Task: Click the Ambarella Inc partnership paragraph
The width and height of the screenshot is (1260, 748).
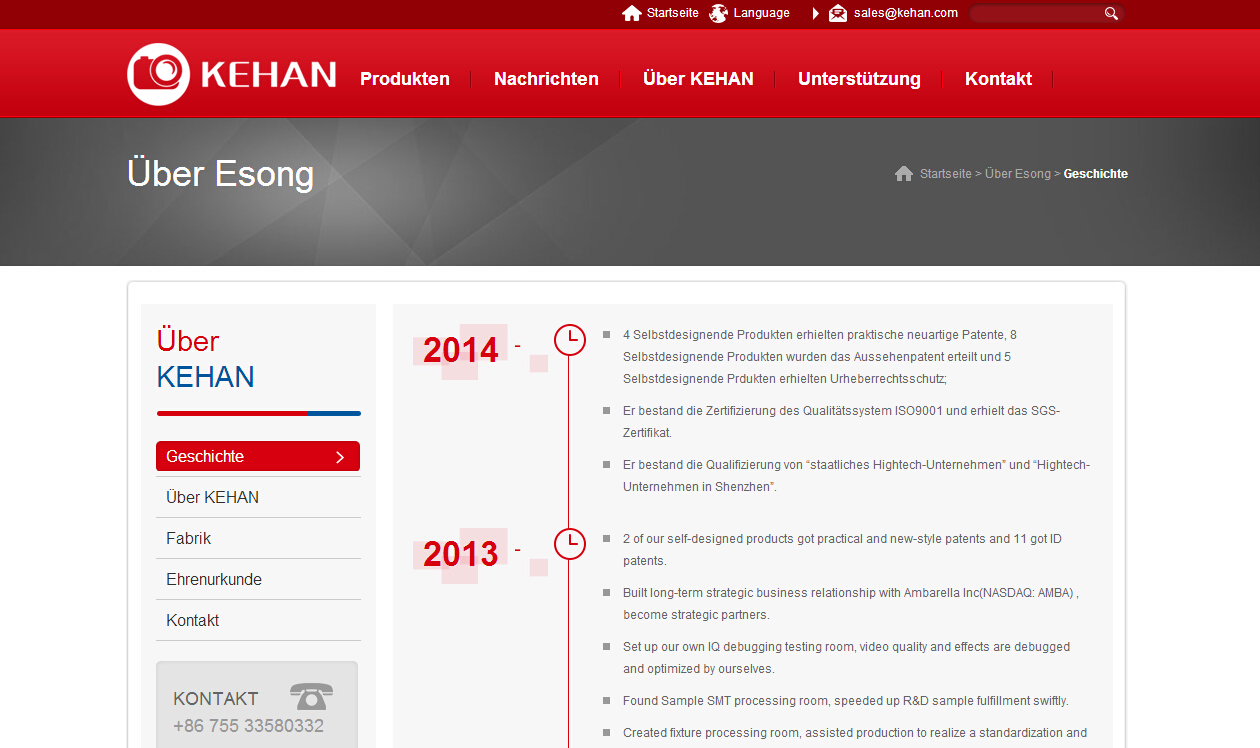Action: click(850, 604)
